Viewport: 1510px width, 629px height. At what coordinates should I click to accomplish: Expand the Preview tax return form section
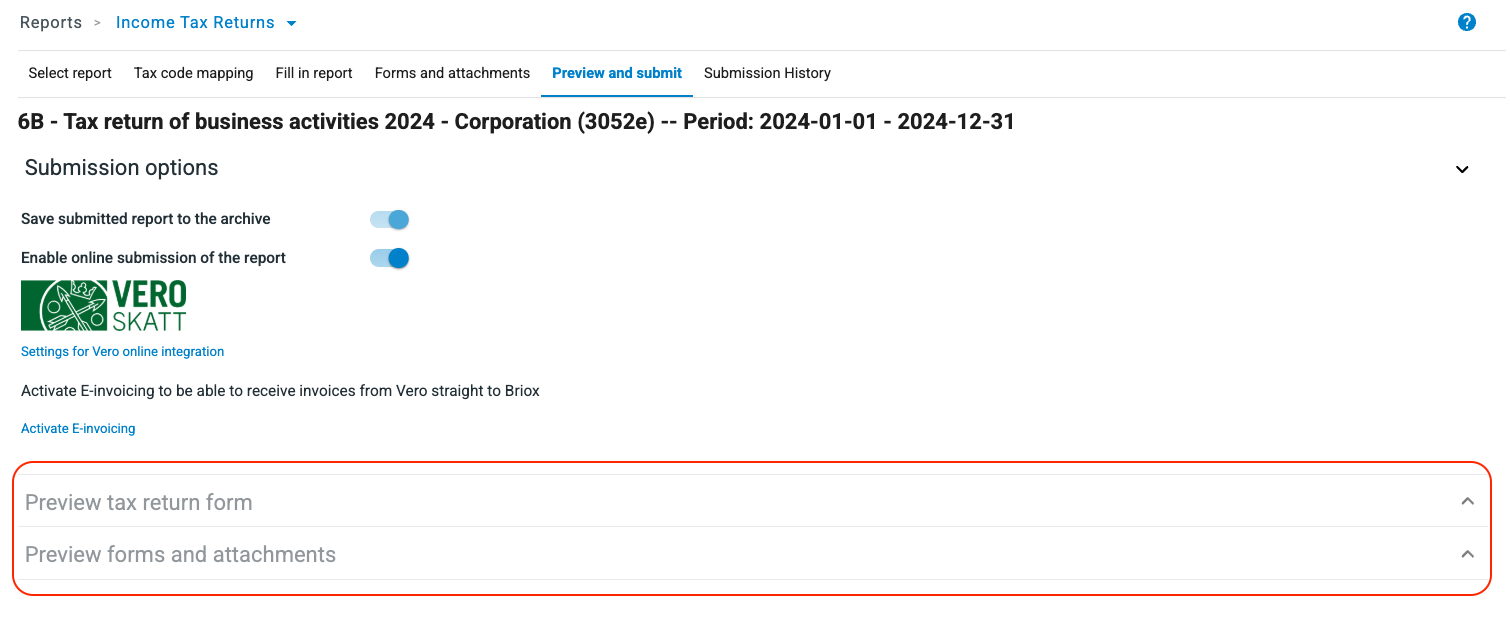tap(1467, 501)
